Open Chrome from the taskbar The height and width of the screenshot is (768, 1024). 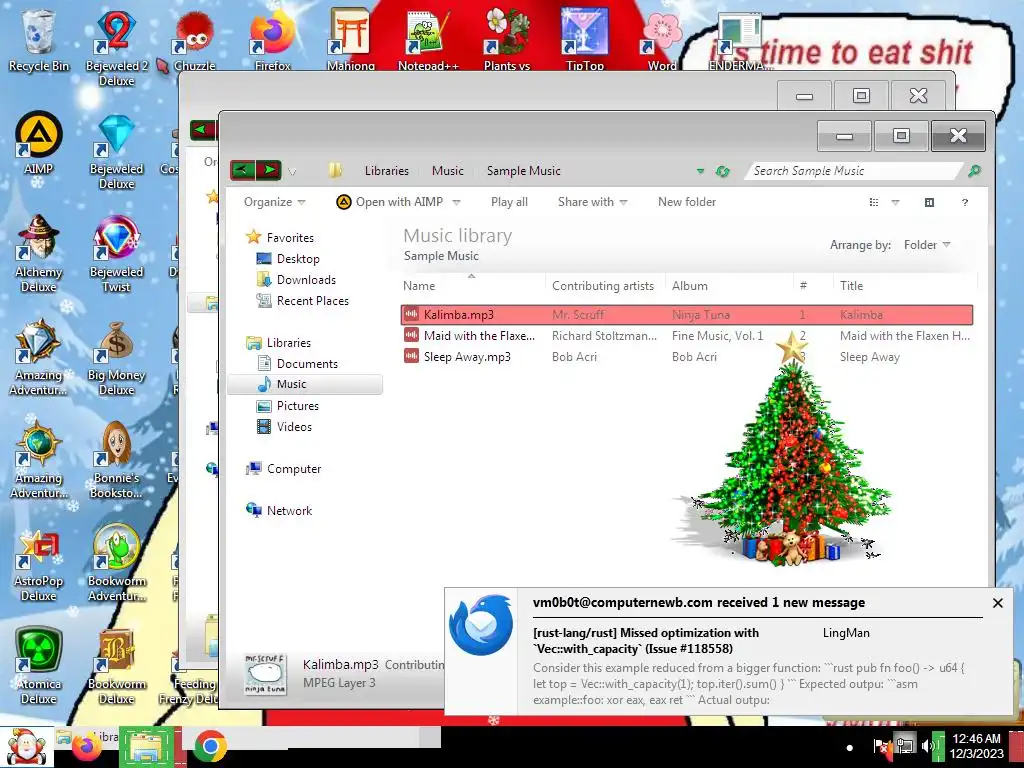click(x=210, y=746)
